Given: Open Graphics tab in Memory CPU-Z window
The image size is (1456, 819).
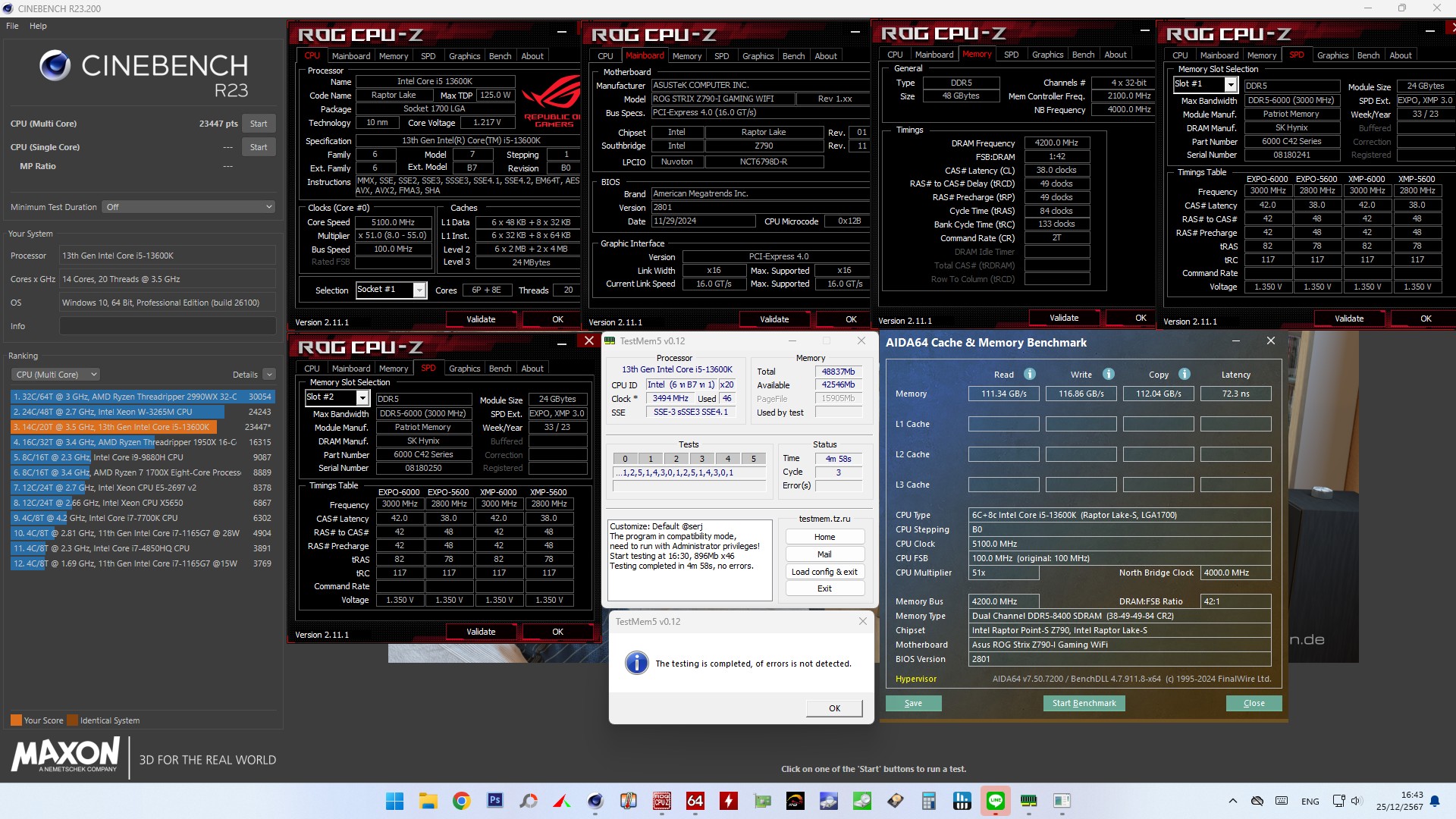Looking at the screenshot, I should [1047, 55].
